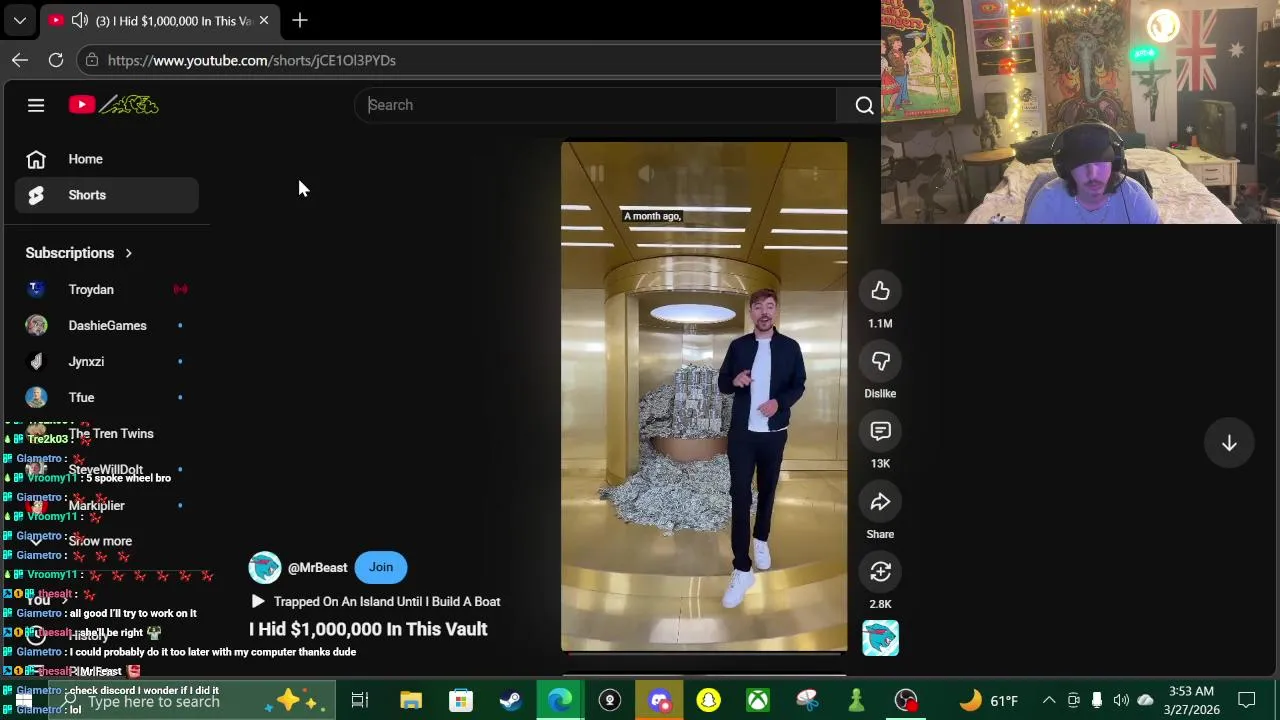
Task: Open the DashieGames subscription channel
Action: pos(107,325)
